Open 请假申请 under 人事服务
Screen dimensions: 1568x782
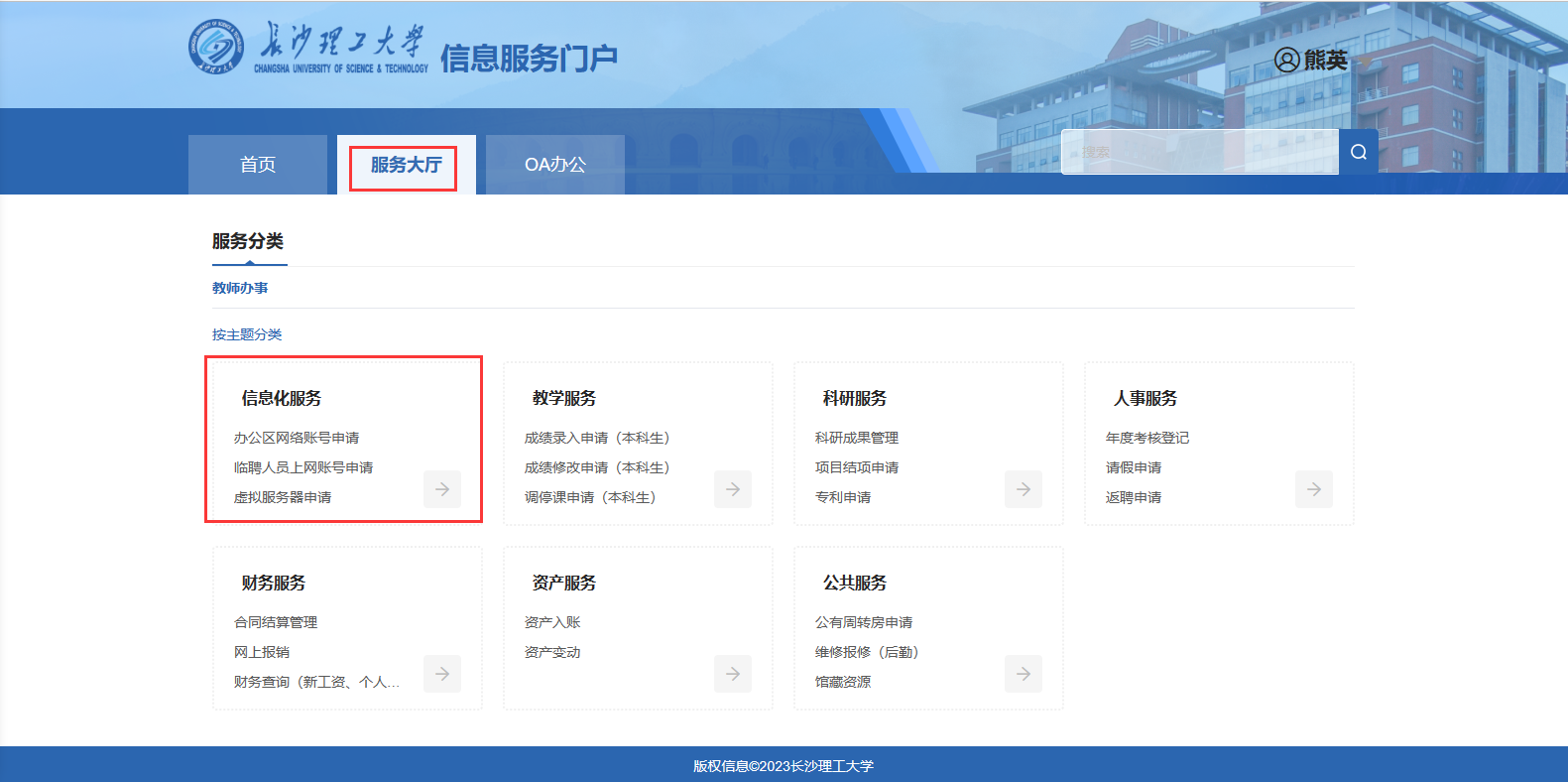pyautogui.click(x=1134, y=467)
